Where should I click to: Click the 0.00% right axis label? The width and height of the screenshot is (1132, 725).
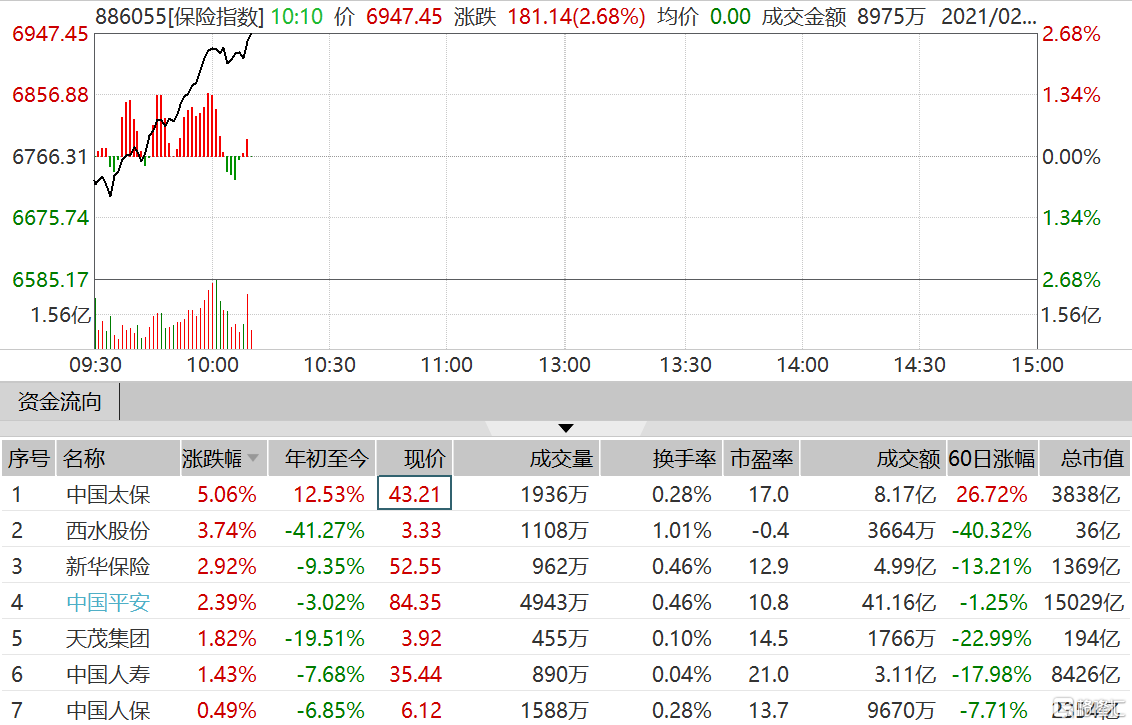(1071, 156)
